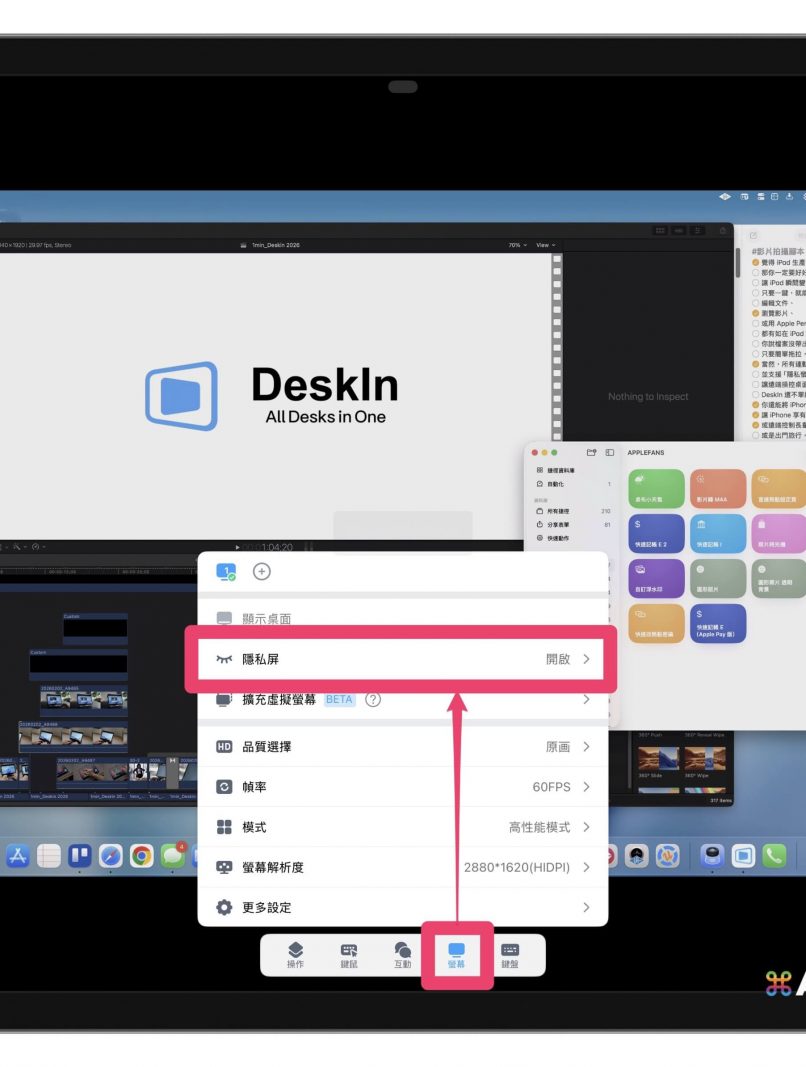806x1067 pixels.
Task: Open the 鍵盤 keyboard toolbar button
Action: click(510, 955)
